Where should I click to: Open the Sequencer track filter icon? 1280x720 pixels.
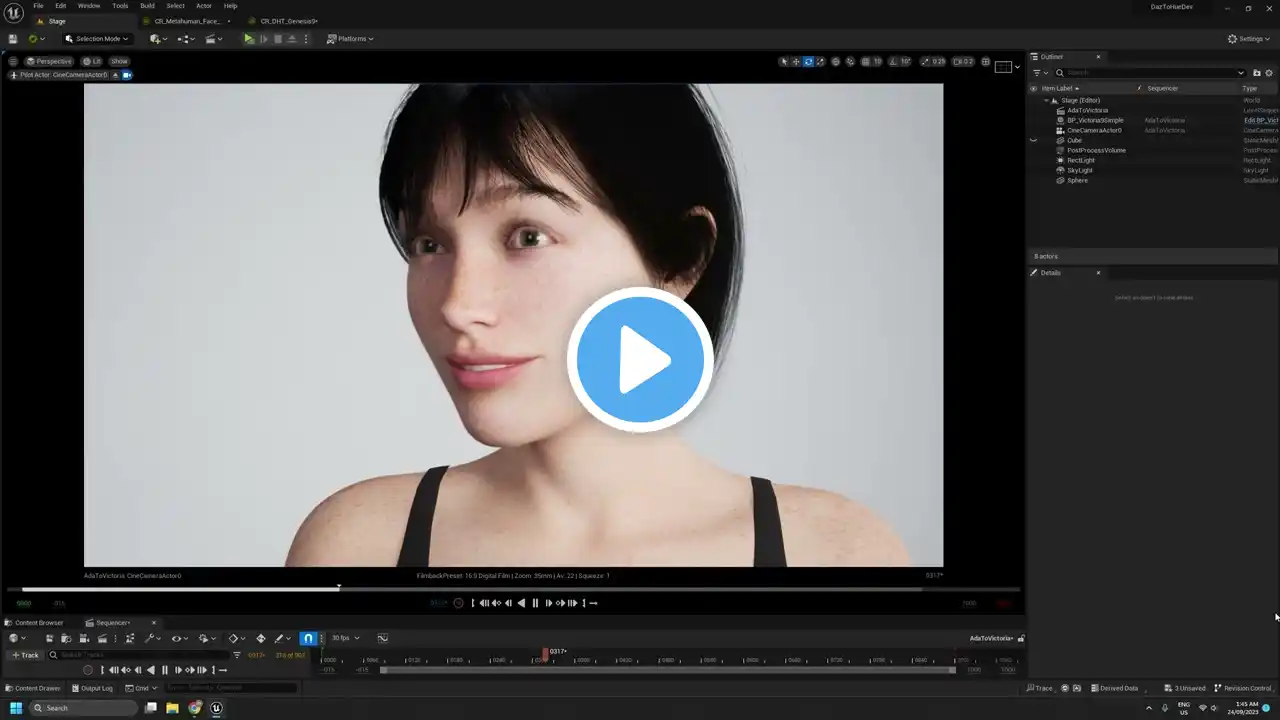[237, 655]
